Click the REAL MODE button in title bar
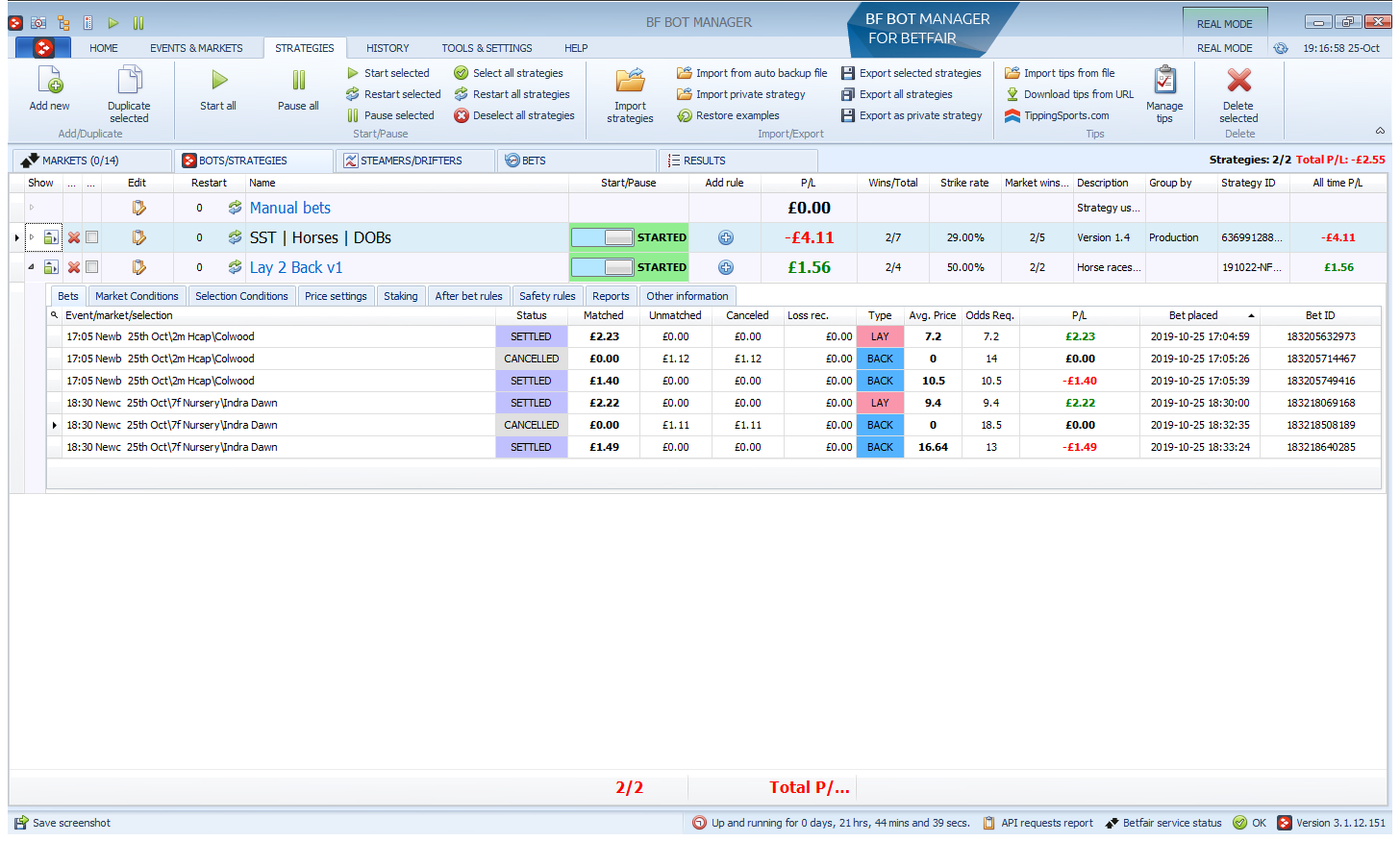This screenshot has height=842, width=1400. point(1225,24)
